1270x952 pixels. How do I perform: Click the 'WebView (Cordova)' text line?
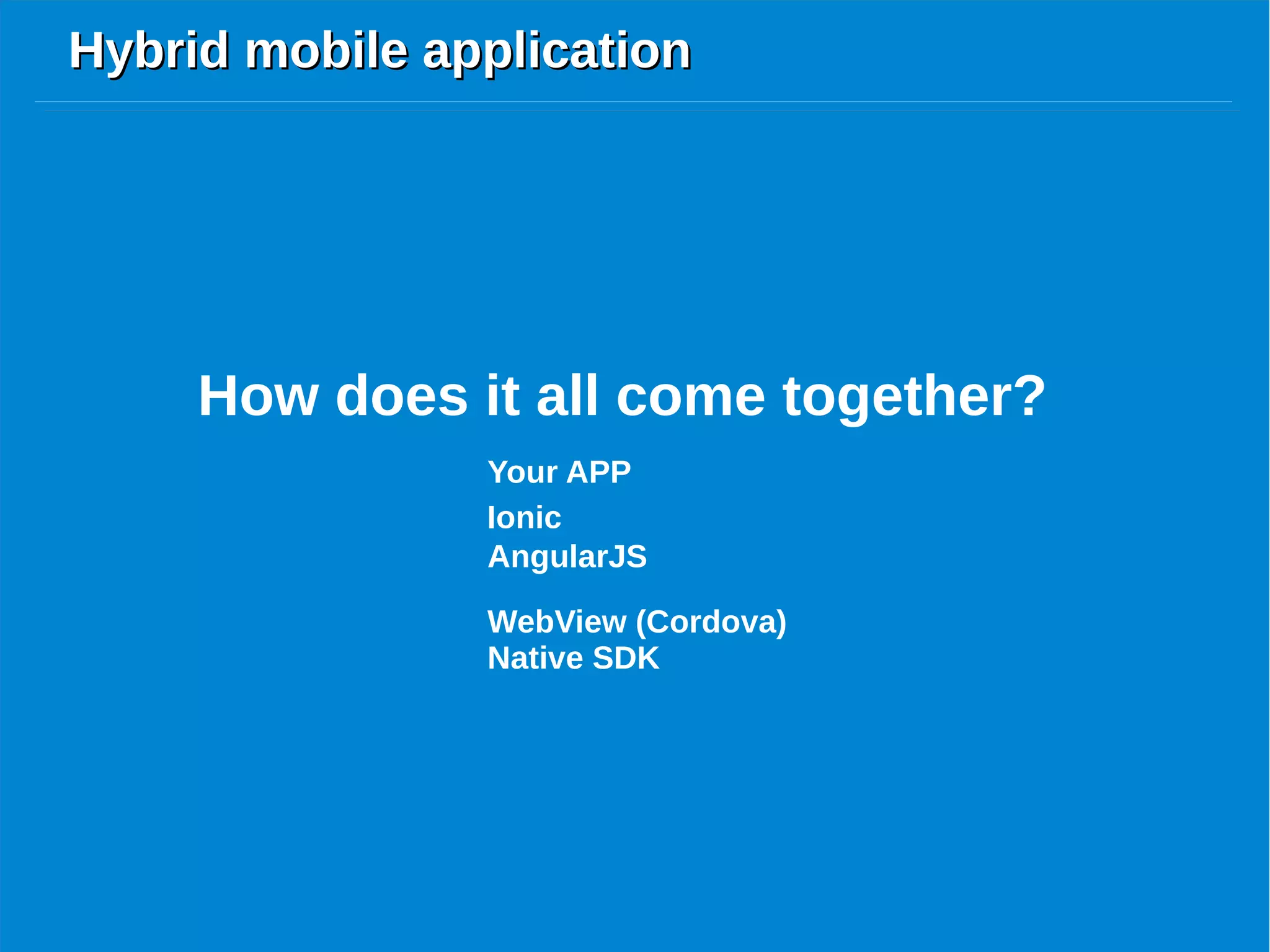(x=636, y=621)
